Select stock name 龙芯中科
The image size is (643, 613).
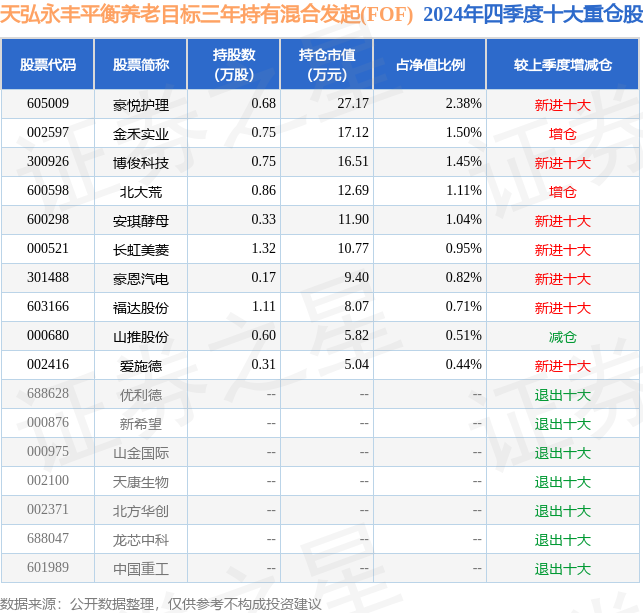click(x=141, y=540)
